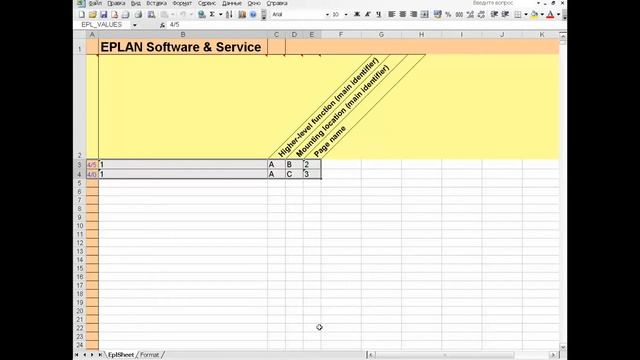
Task: Click the Print icon in the toolbar
Action: 138,15
